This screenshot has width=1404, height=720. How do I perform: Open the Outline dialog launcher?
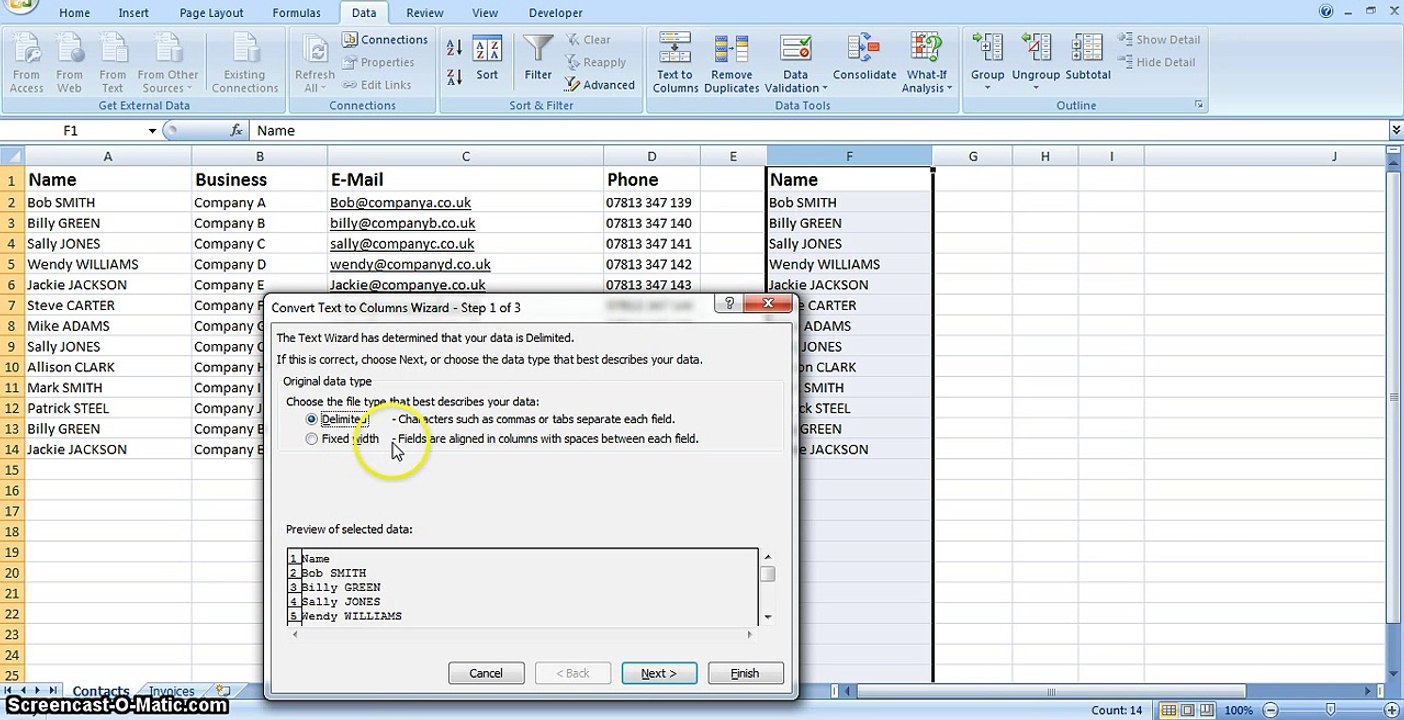point(1198,105)
